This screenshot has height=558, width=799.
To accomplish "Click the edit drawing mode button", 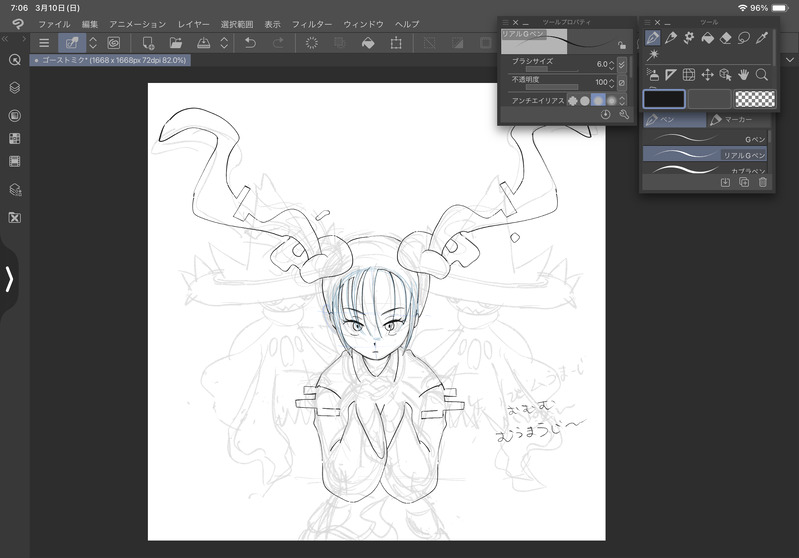I will click(x=72, y=43).
